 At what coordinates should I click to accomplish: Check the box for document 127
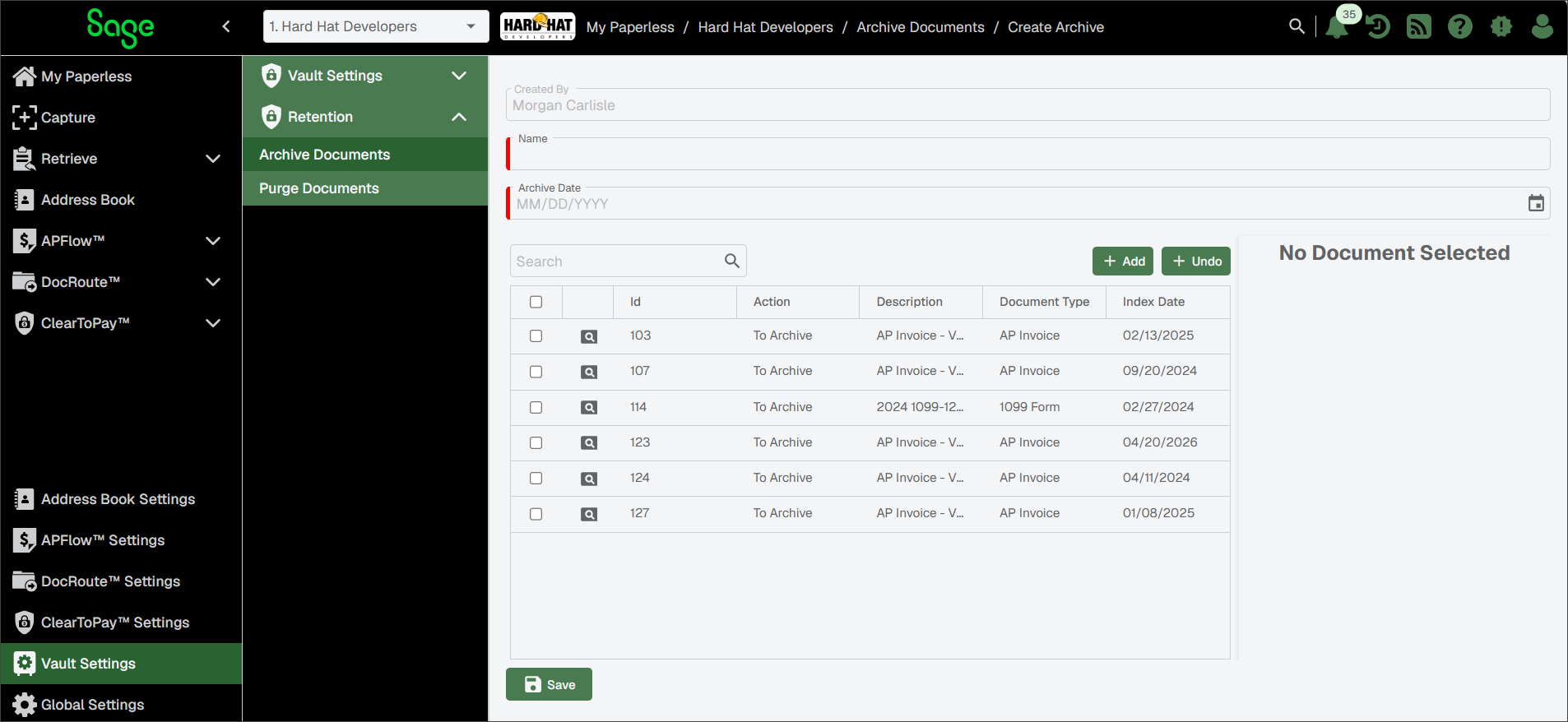pyautogui.click(x=536, y=513)
